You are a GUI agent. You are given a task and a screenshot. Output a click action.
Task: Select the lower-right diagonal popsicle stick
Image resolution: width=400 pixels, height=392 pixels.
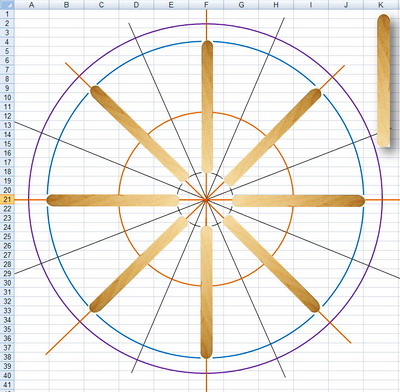(272, 264)
